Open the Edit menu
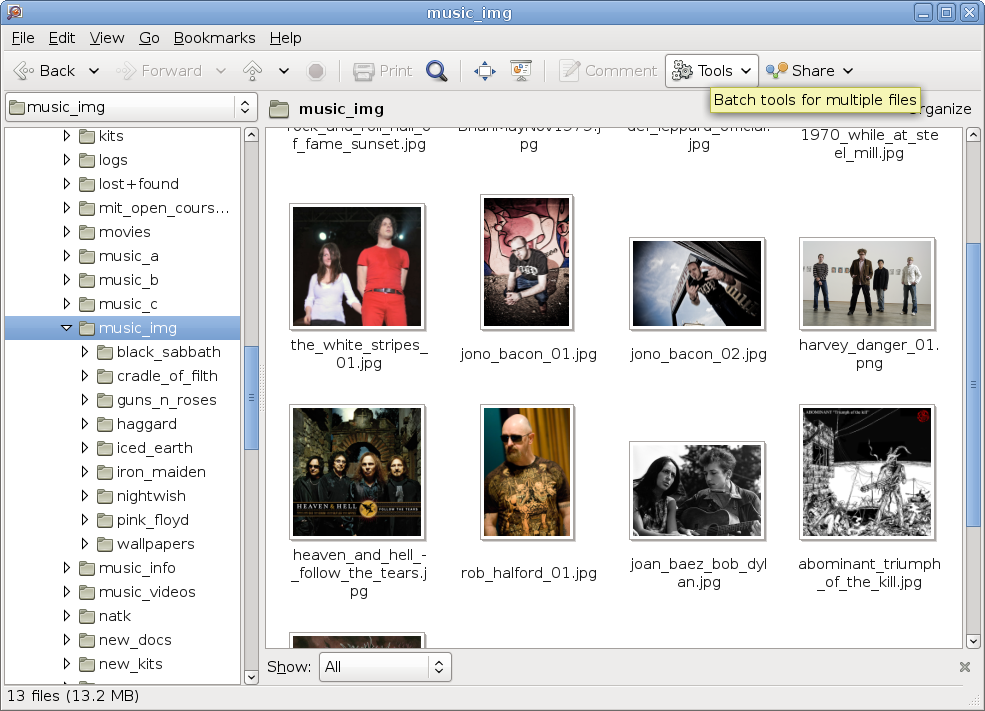Viewport: 985px width, 711px height. pyautogui.click(x=62, y=38)
